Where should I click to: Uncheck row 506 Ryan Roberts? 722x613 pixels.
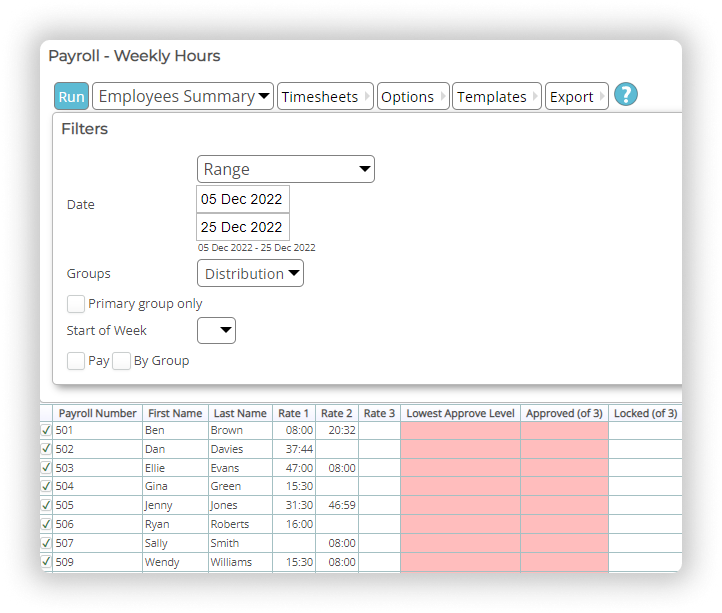coord(46,524)
